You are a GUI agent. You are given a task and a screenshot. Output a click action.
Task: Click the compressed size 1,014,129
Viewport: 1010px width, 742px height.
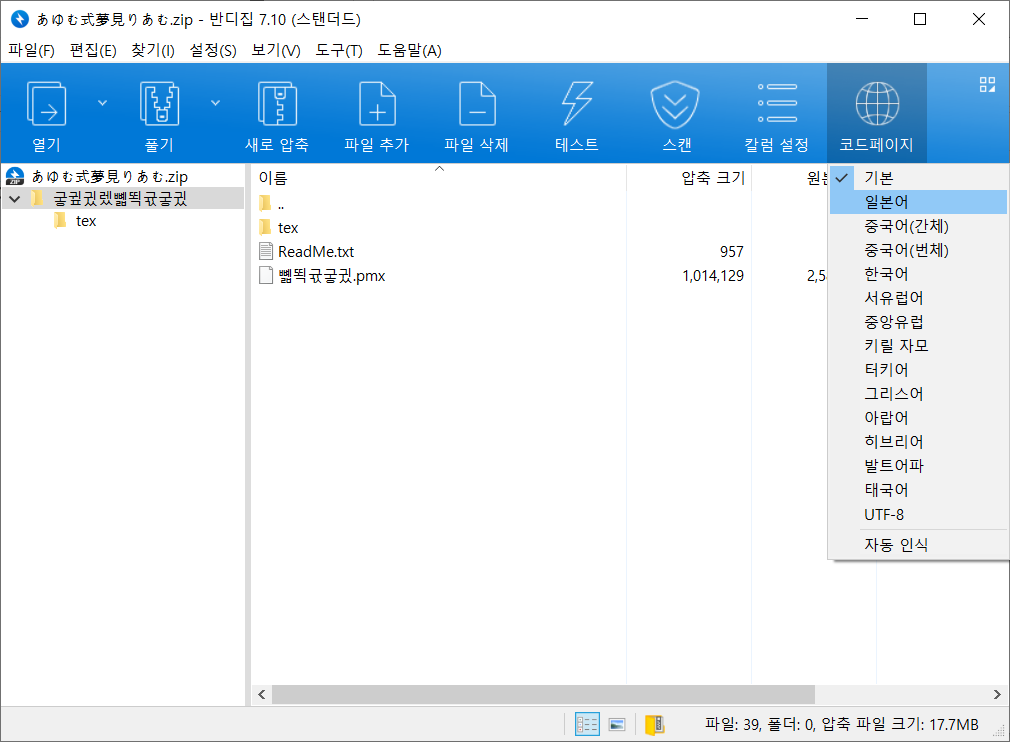713,276
